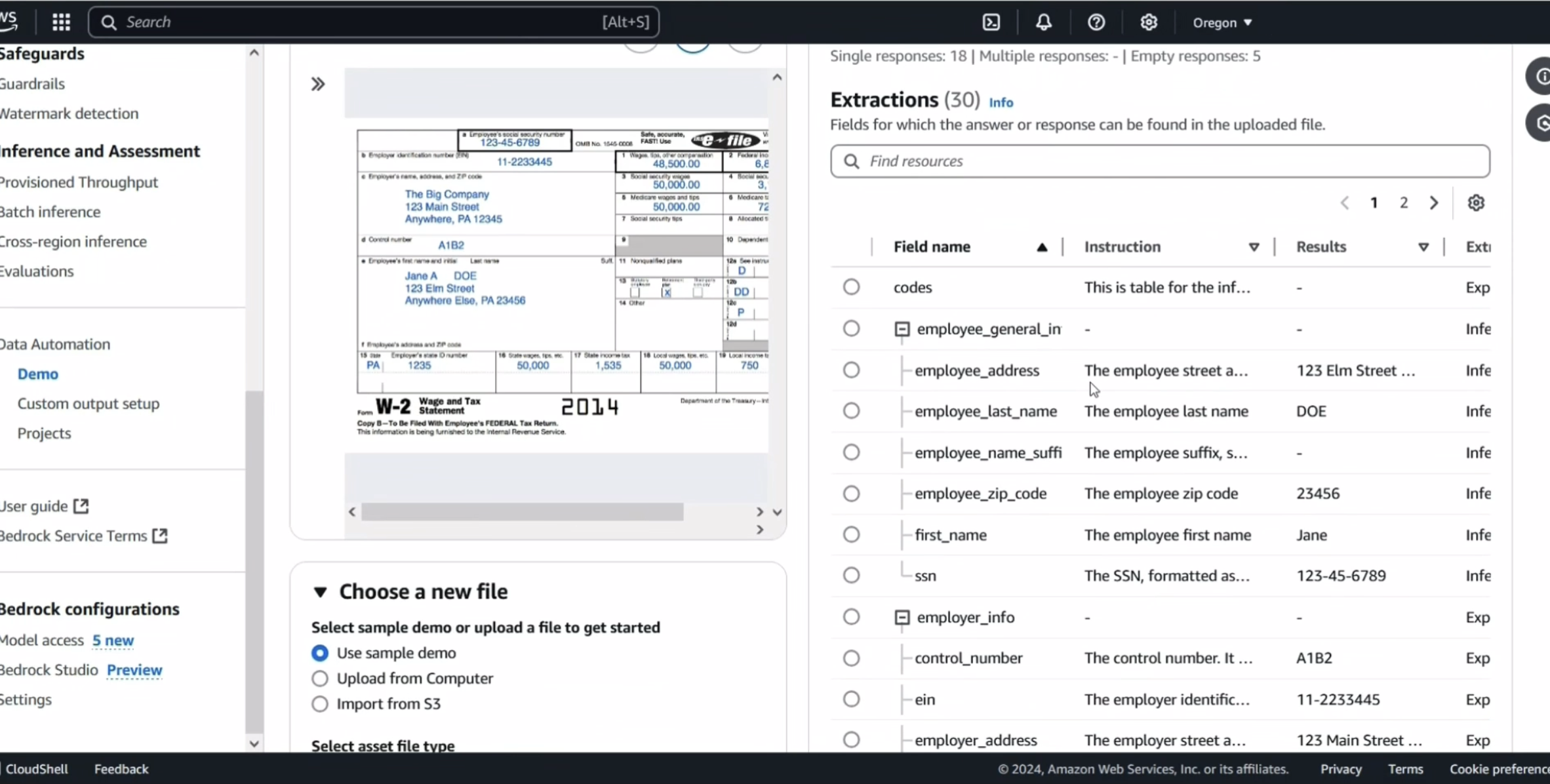1550x784 pixels.
Task: Focus the Find resources search field
Action: point(1161,161)
